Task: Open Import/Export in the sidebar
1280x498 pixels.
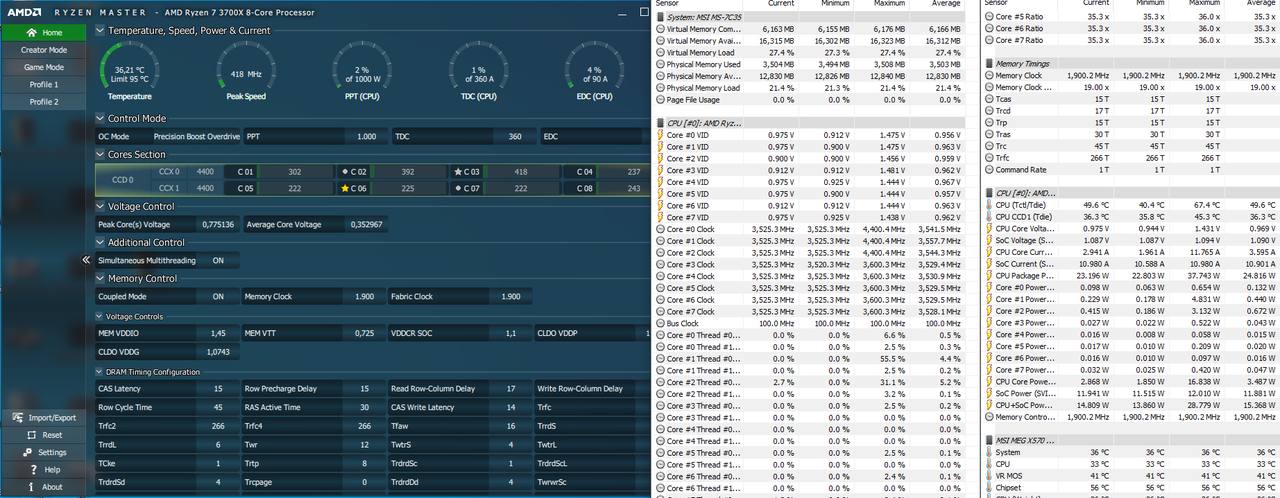Action: tap(44, 418)
